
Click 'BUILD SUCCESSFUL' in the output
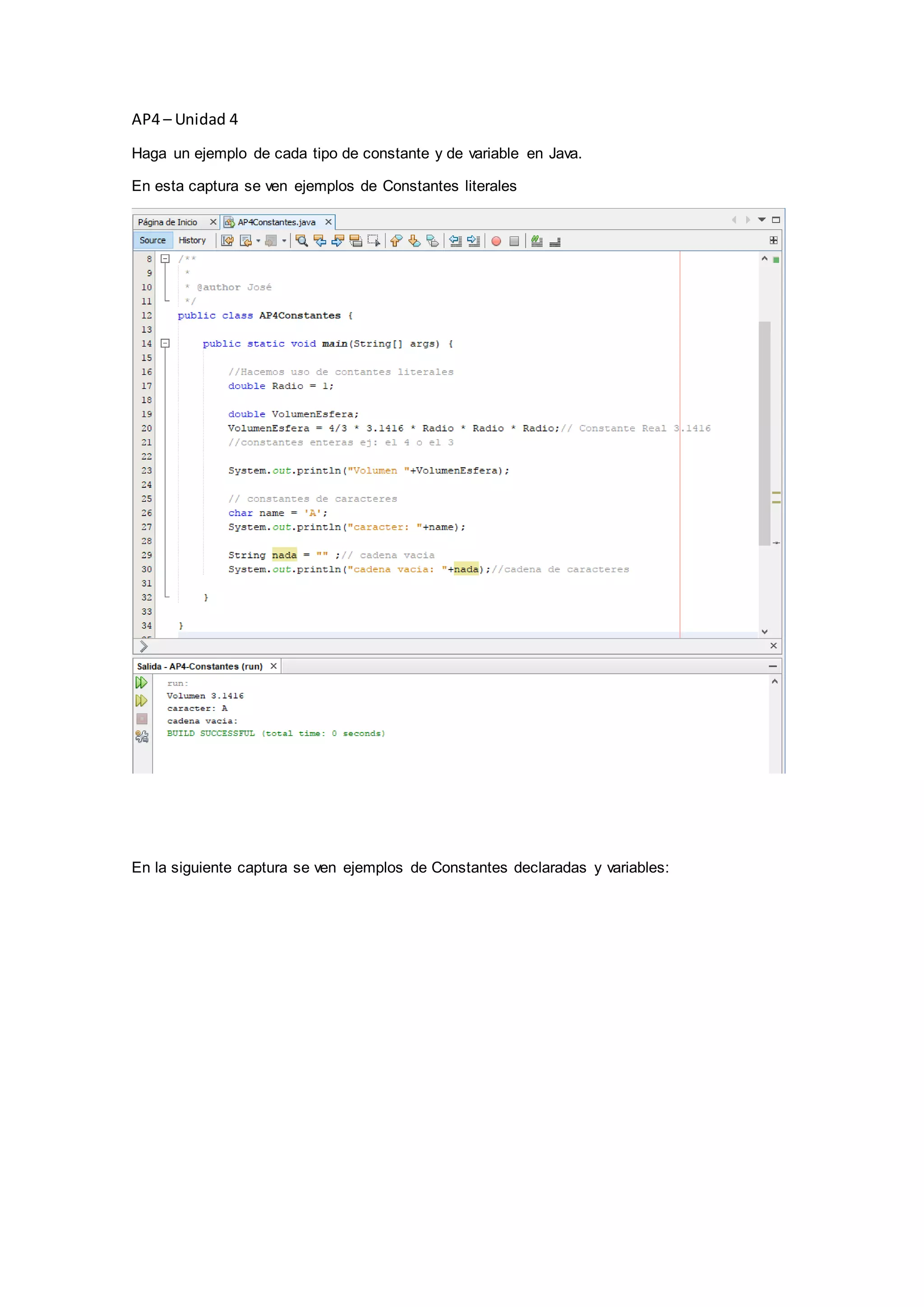click(x=211, y=733)
